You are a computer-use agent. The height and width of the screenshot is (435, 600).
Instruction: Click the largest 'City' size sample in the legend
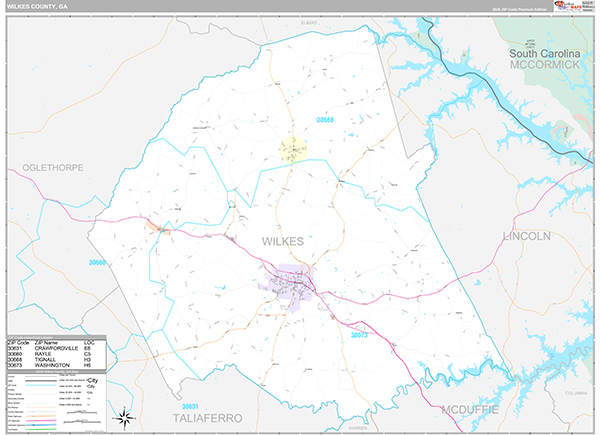(x=93, y=380)
